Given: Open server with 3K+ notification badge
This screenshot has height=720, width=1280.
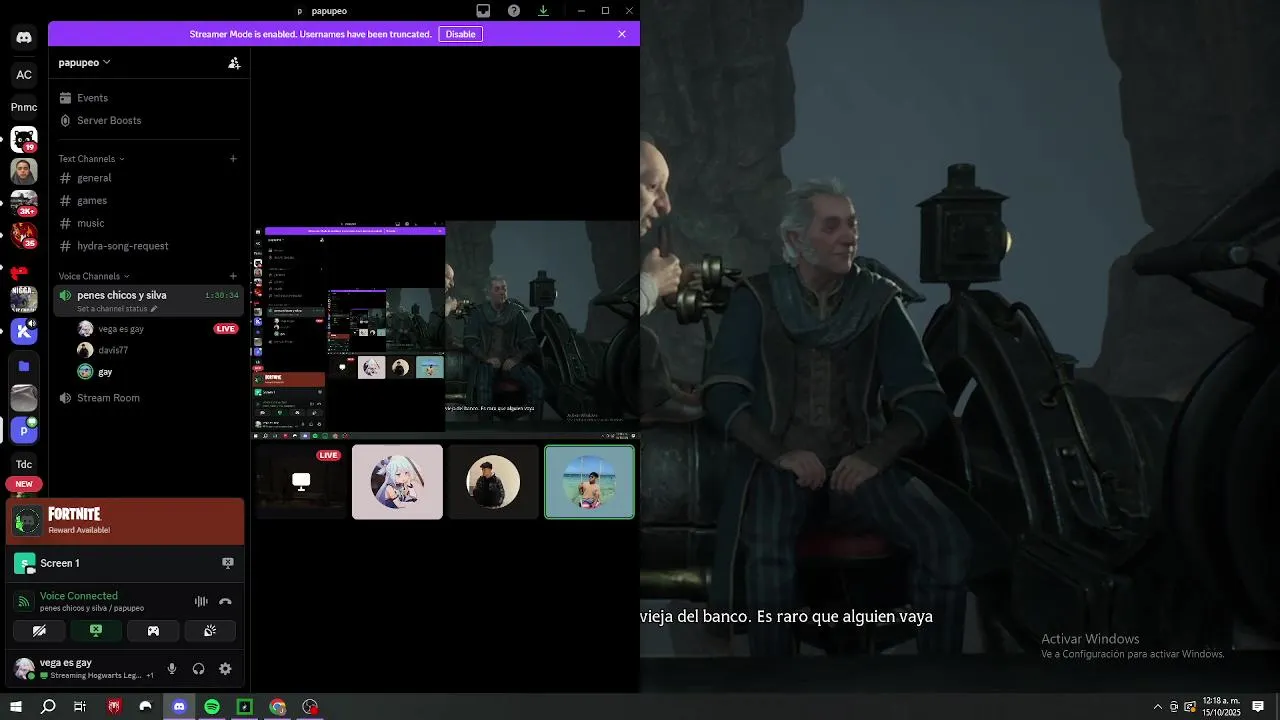Looking at the screenshot, I should point(24,203).
